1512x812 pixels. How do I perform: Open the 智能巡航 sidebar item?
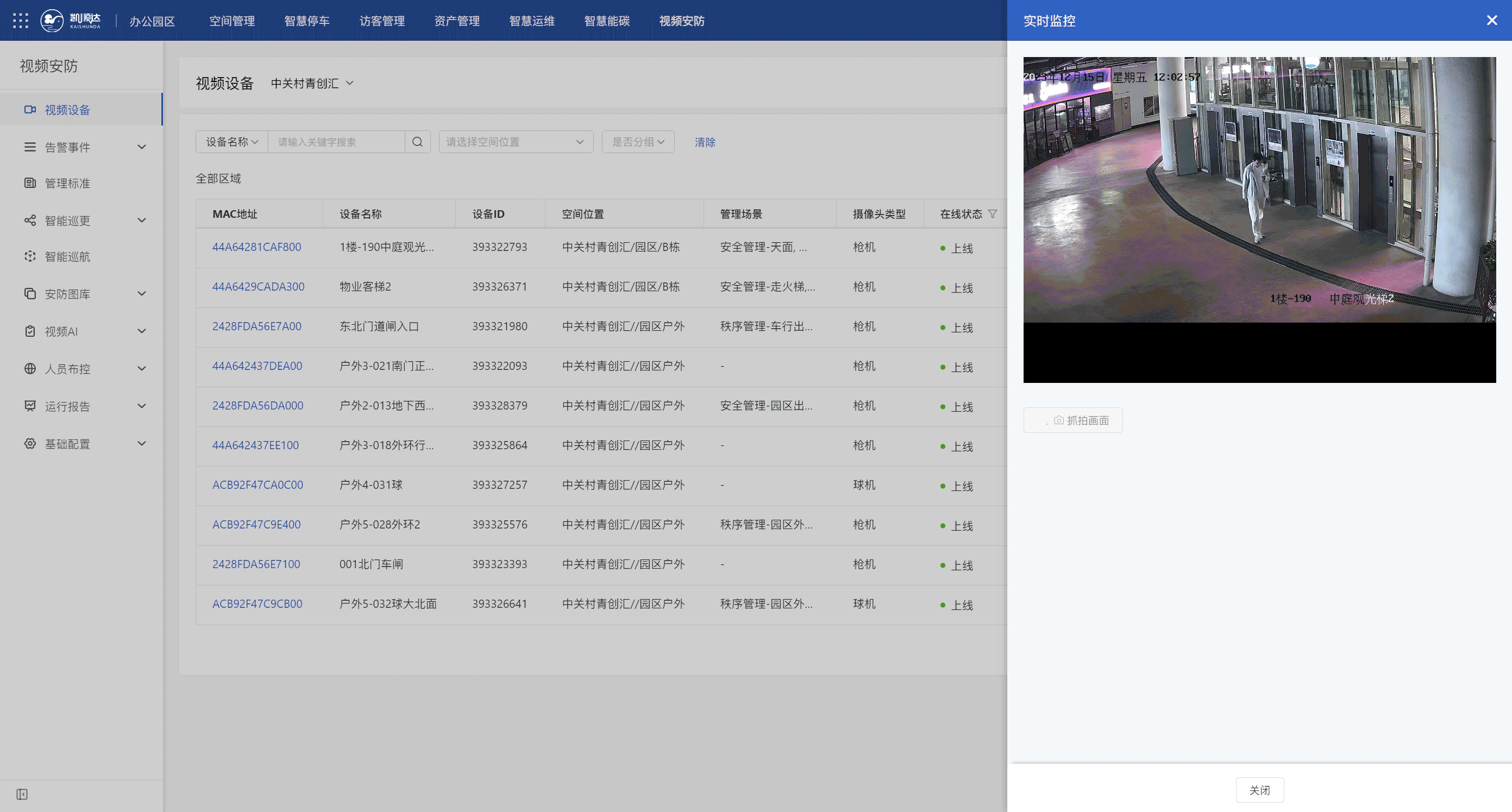67,257
